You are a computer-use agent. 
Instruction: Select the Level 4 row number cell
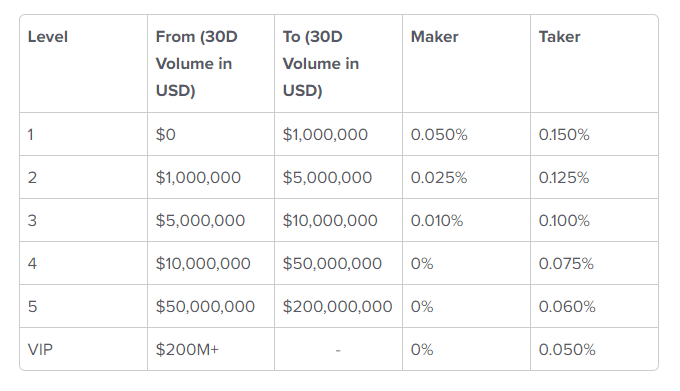pos(32,264)
